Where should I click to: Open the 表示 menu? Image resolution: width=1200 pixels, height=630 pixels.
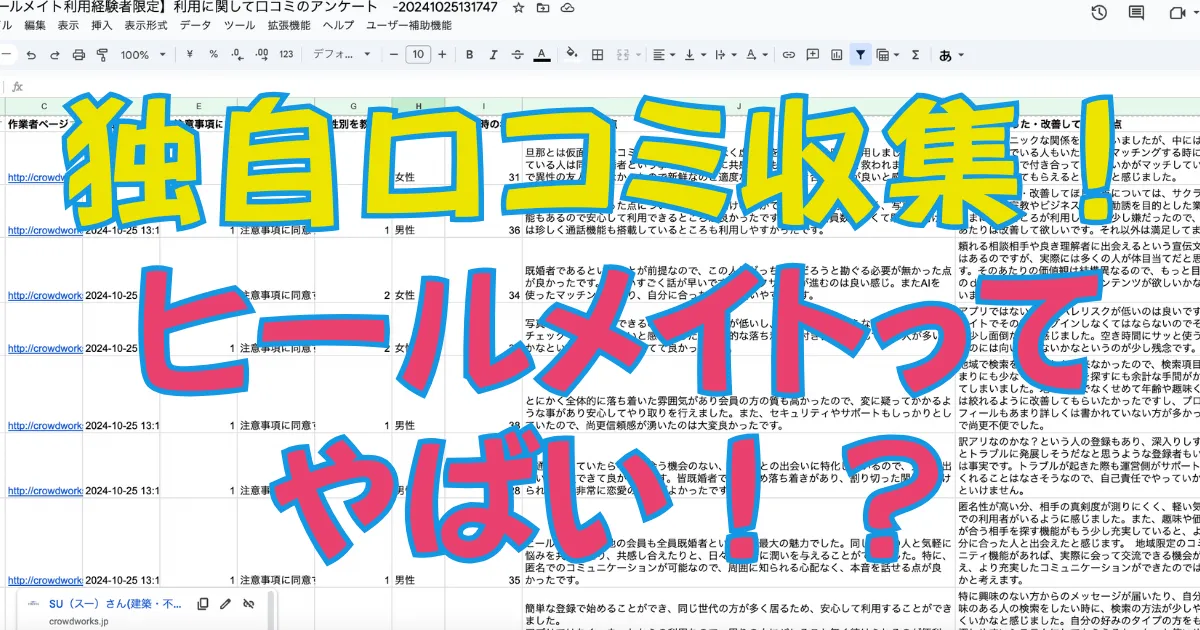(x=68, y=25)
